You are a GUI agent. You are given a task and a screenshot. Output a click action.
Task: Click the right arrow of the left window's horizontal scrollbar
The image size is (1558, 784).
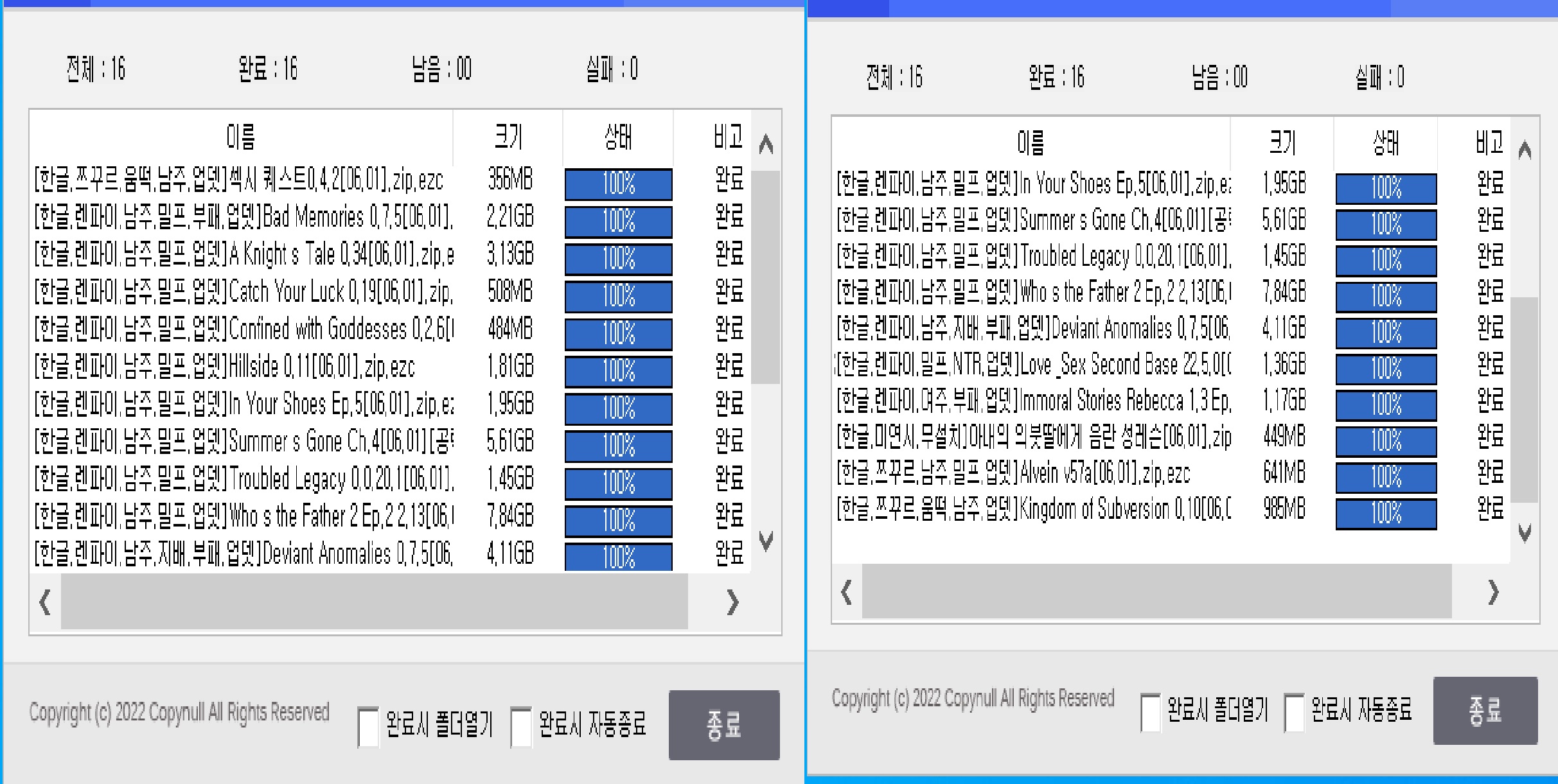coord(731,601)
